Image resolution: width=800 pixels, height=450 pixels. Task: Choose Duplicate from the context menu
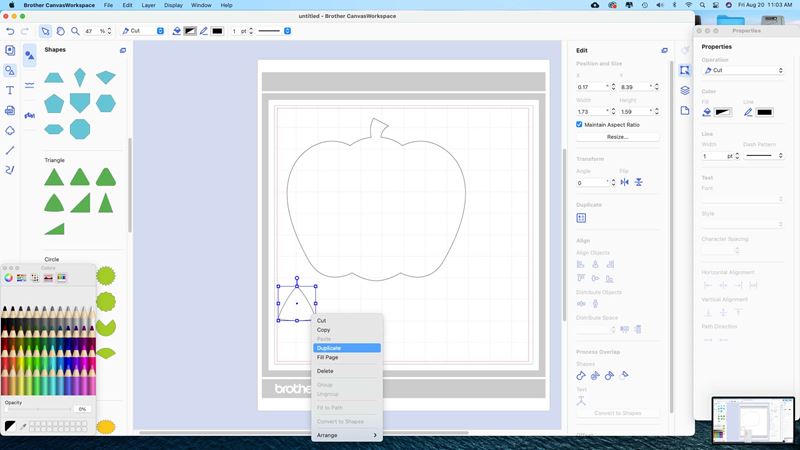click(329, 348)
